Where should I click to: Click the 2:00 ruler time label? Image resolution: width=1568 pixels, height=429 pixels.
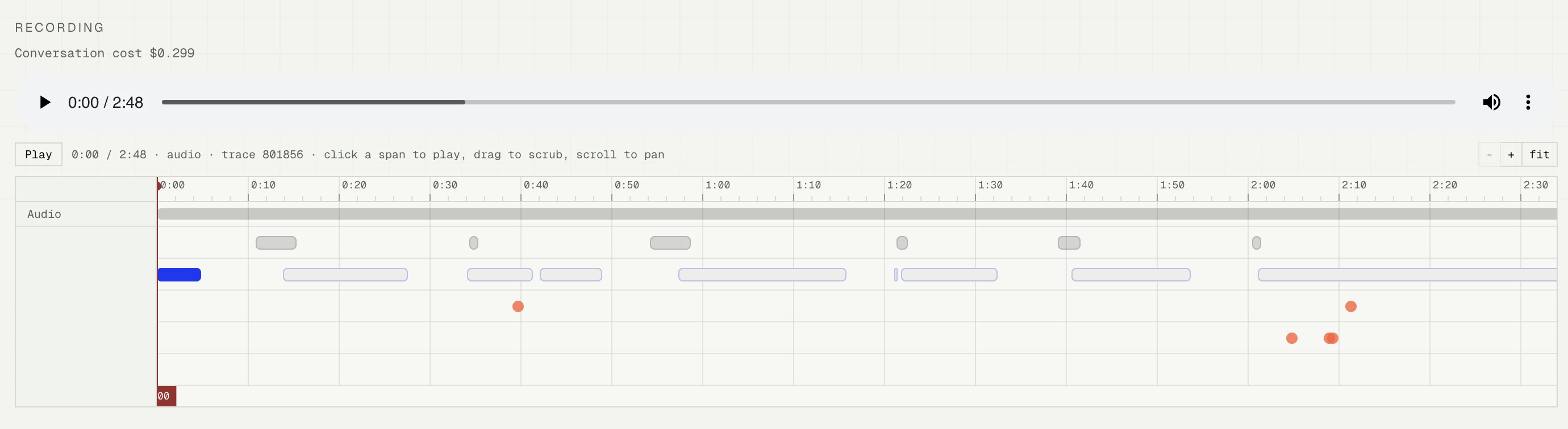pyautogui.click(x=1263, y=185)
